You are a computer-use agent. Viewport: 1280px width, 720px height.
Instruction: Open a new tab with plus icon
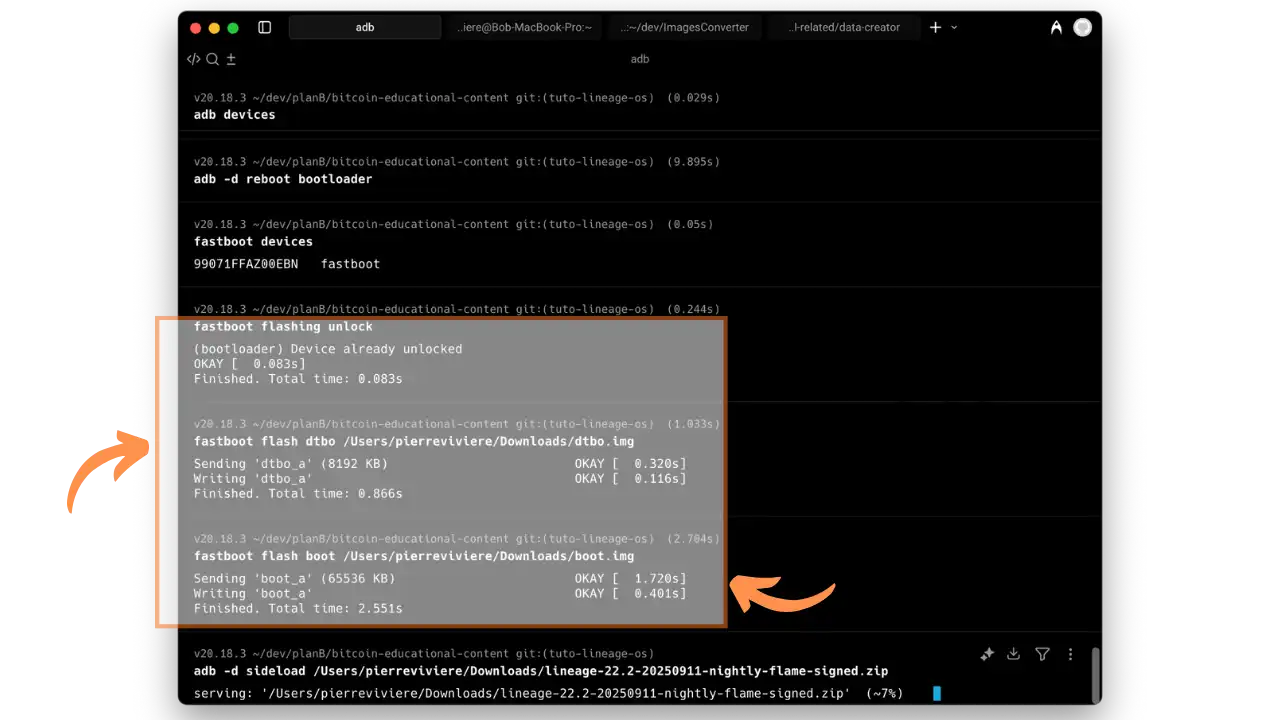coord(935,28)
